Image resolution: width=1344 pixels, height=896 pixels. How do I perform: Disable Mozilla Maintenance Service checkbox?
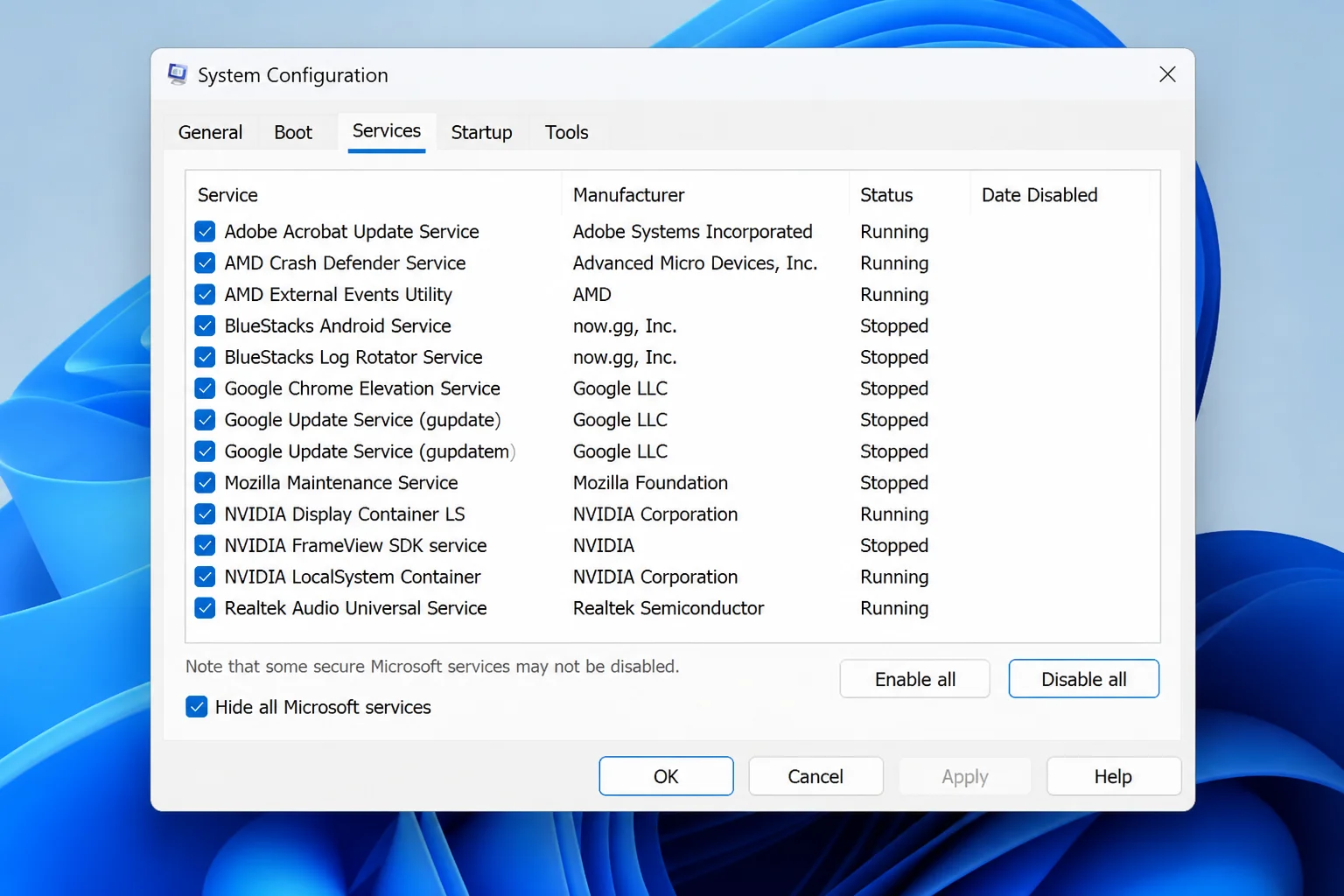205,483
